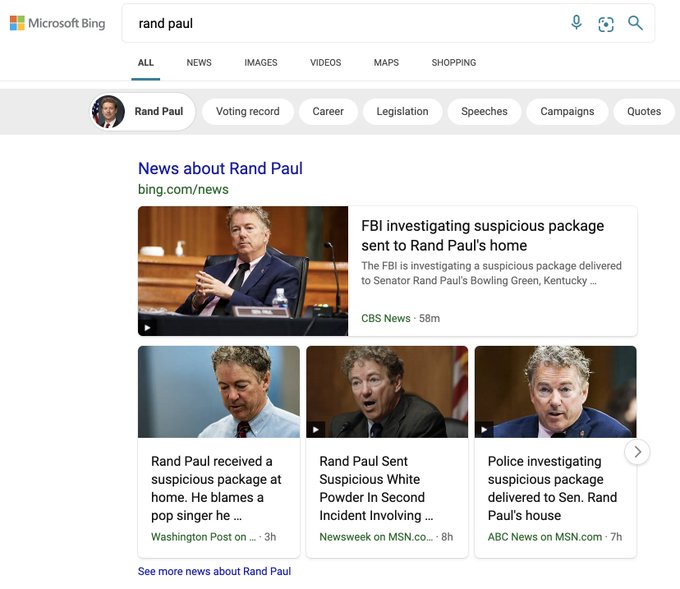The width and height of the screenshot is (680, 589).
Task: Click the magnifying glass search icon
Action: 635,23
